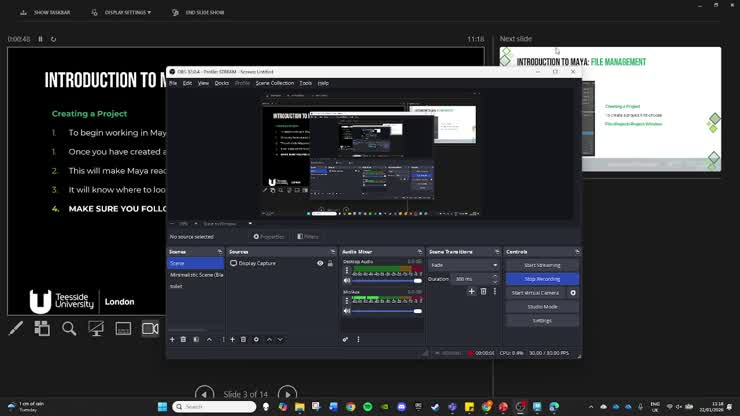The height and width of the screenshot is (416, 740).
Task: Open the OBS File menu
Action: 173,83
